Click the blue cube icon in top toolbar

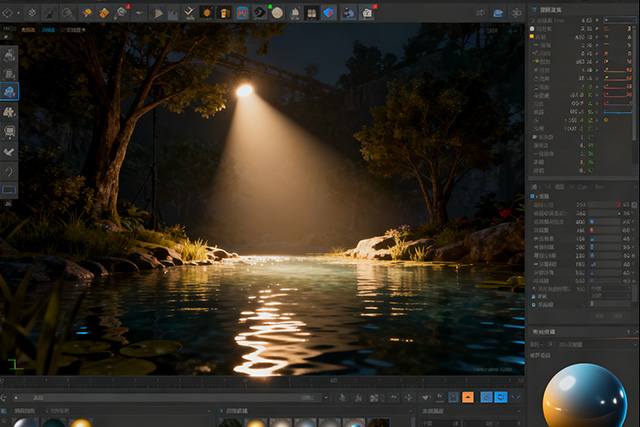[328, 13]
